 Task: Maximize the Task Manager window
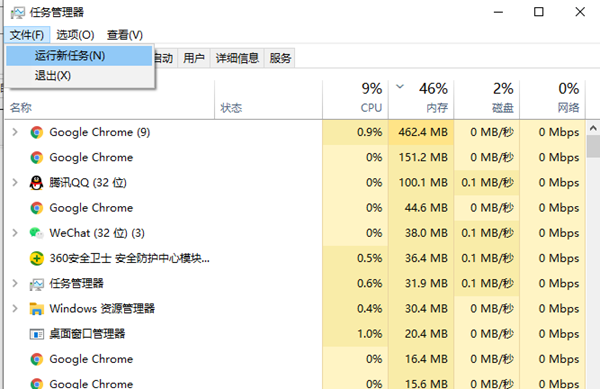pos(538,12)
